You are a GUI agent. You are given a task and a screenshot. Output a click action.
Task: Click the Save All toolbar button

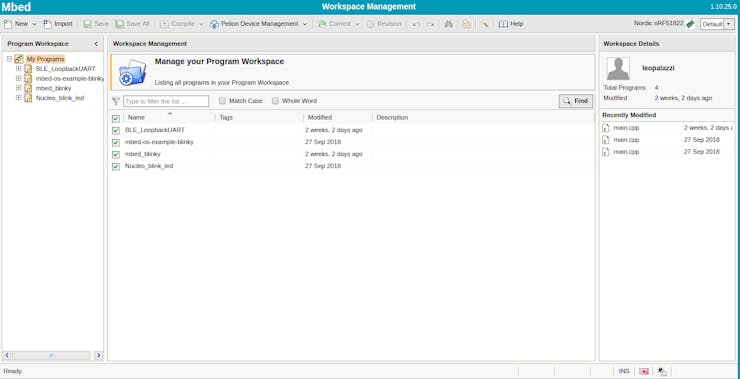point(133,24)
